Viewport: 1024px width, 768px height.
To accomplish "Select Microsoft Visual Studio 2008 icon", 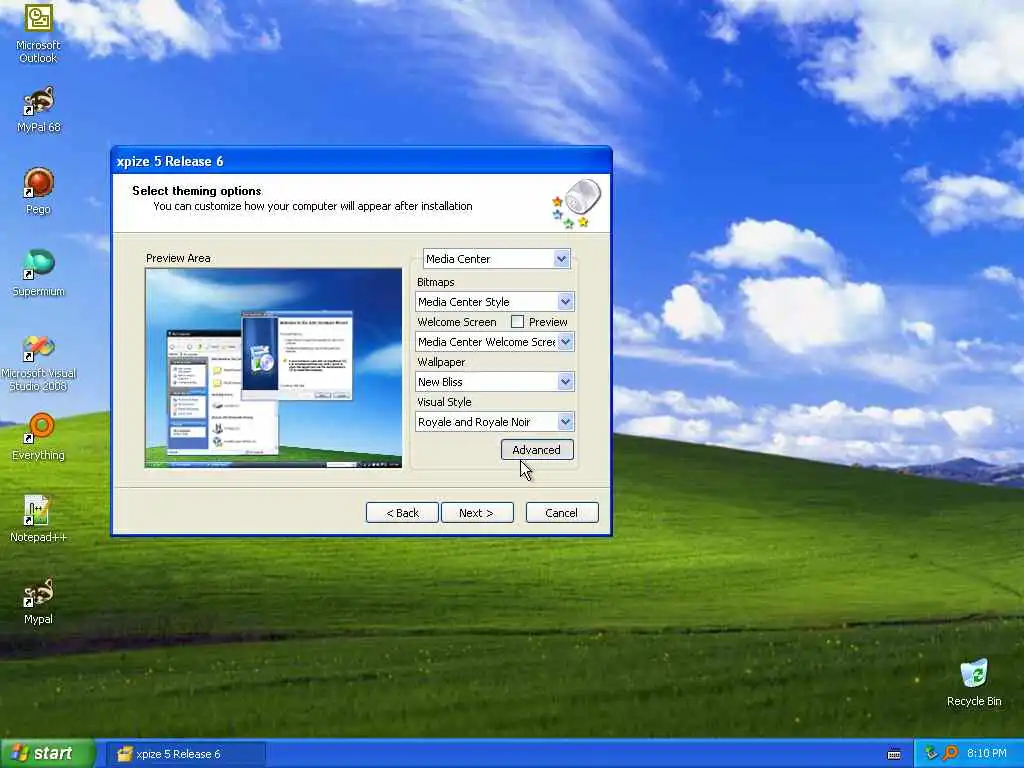I will [x=38, y=363].
